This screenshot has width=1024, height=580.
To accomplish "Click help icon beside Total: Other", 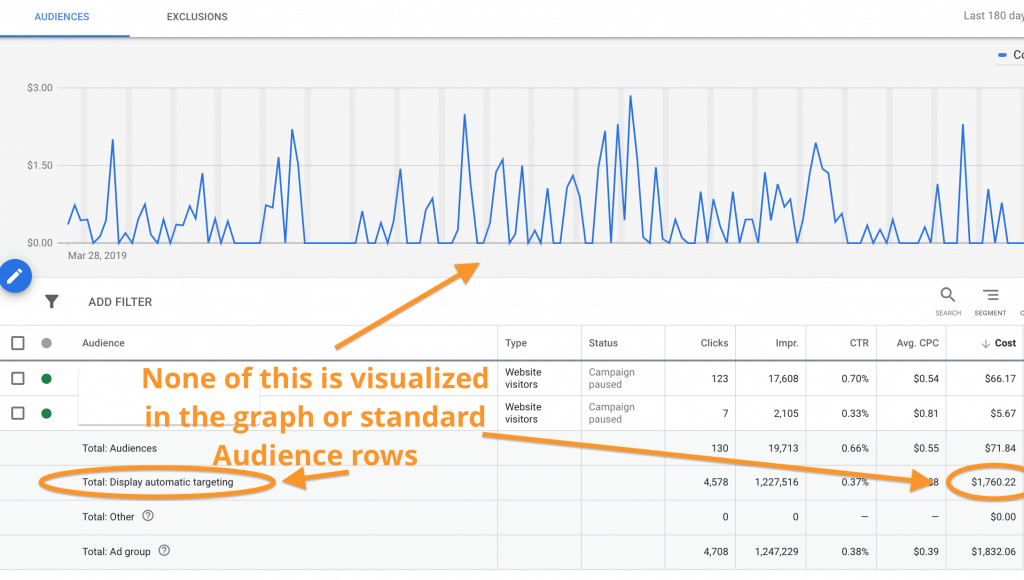I will pos(148,517).
